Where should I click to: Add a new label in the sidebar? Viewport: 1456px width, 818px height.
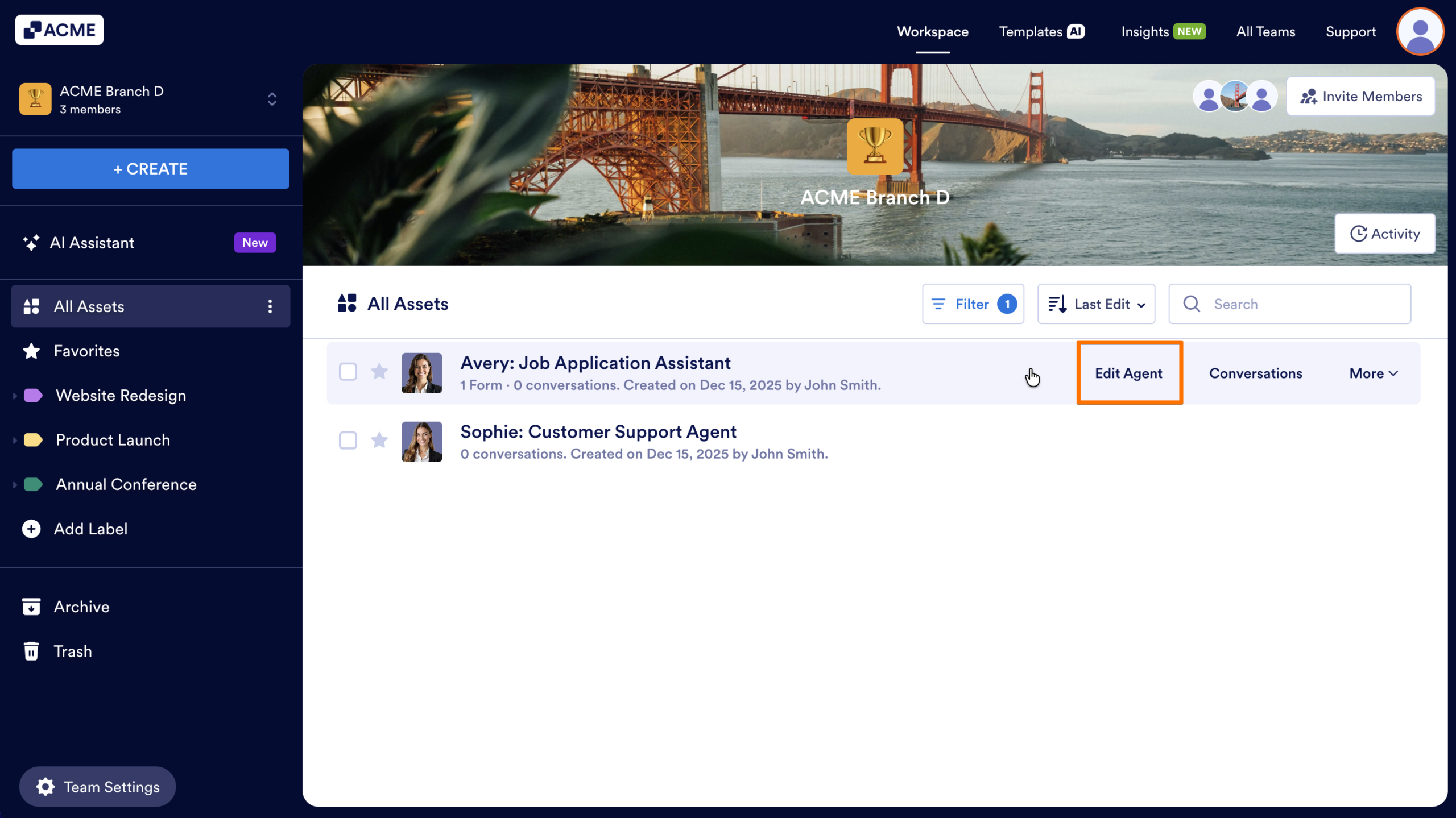[91, 529]
